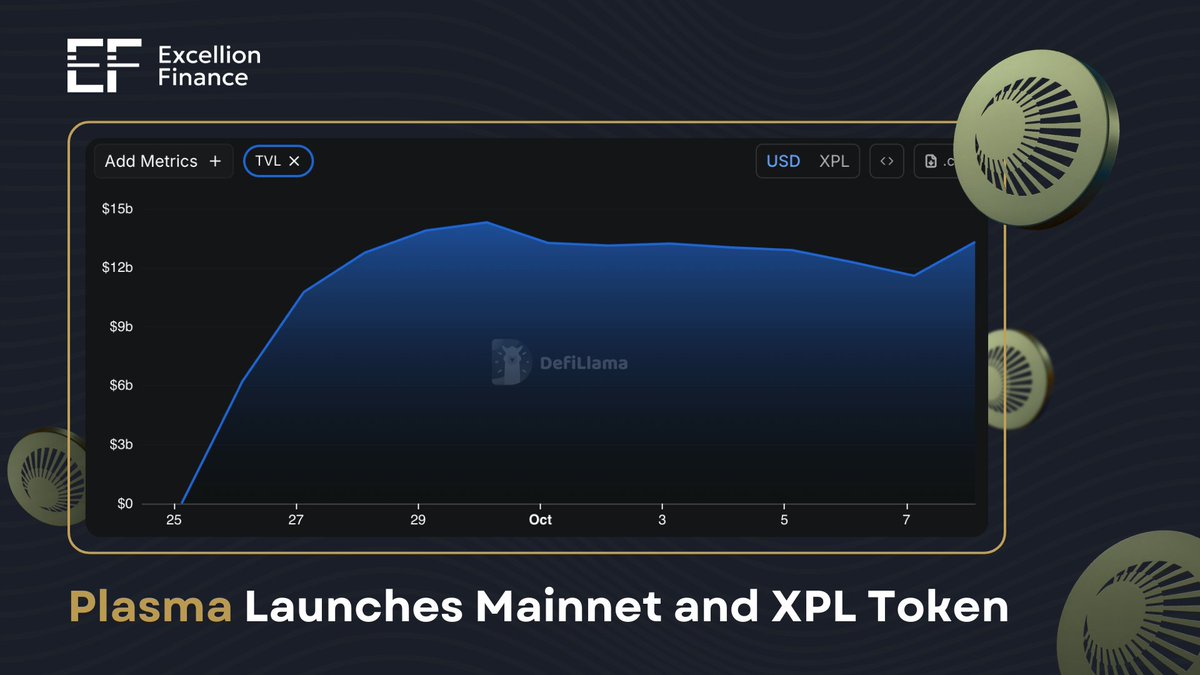Click the Launches Mainnet and XPL Token text

pos(627,605)
